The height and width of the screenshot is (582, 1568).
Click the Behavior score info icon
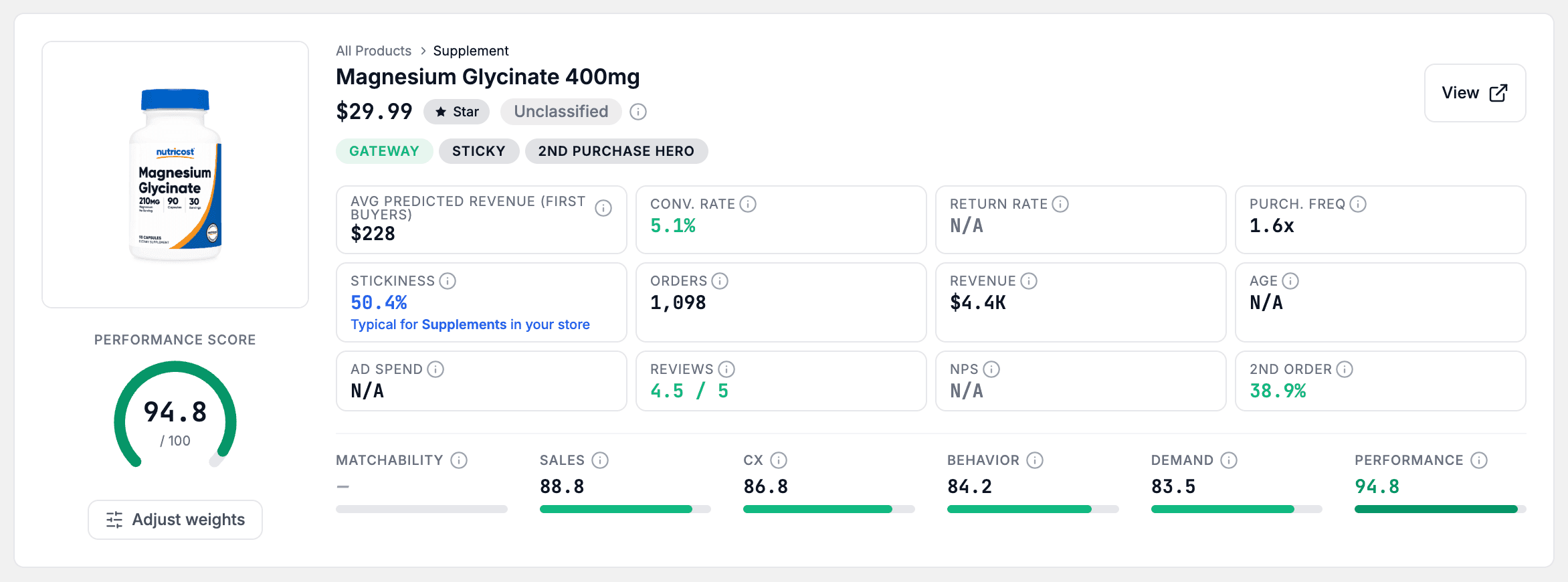(x=1035, y=460)
